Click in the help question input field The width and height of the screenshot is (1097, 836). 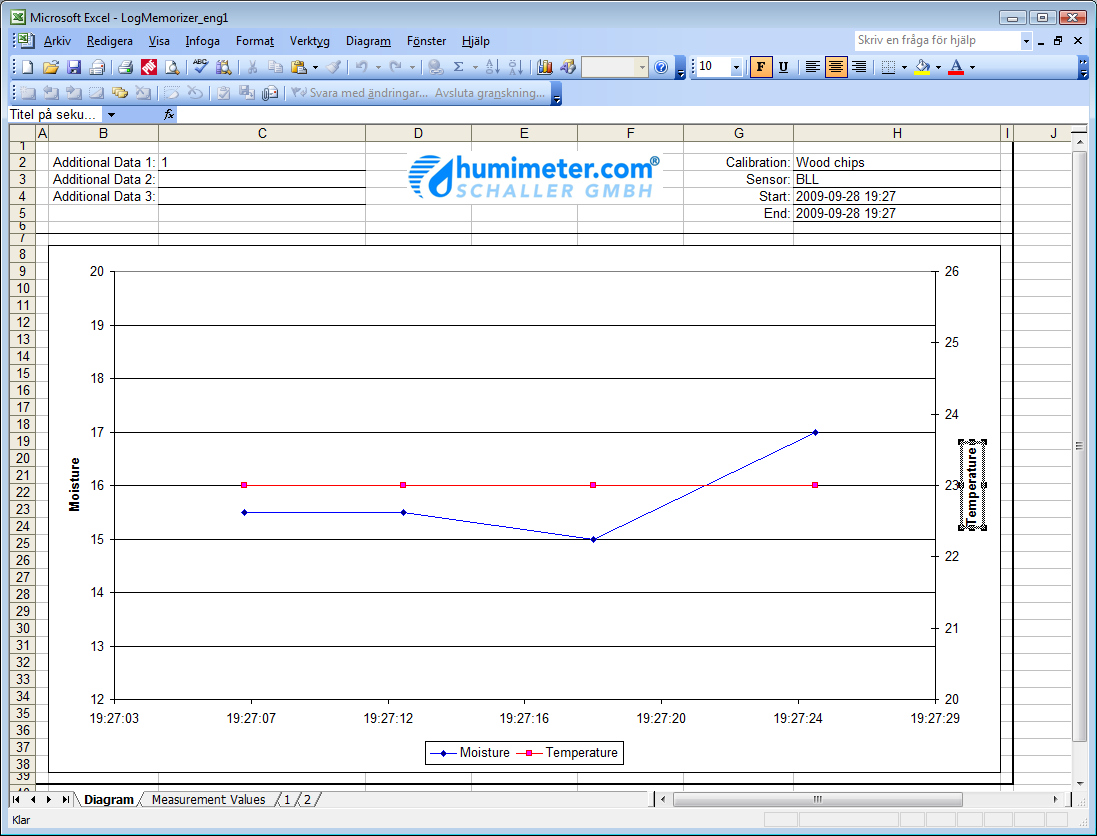[937, 41]
